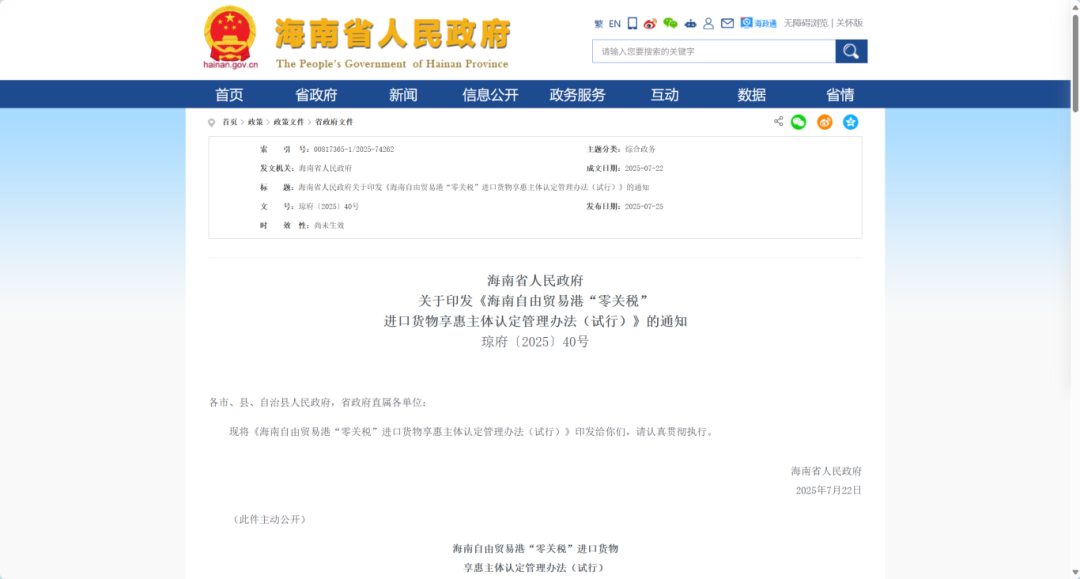
Task: Open the 信息公开 navigation menu item
Action: [x=490, y=94]
